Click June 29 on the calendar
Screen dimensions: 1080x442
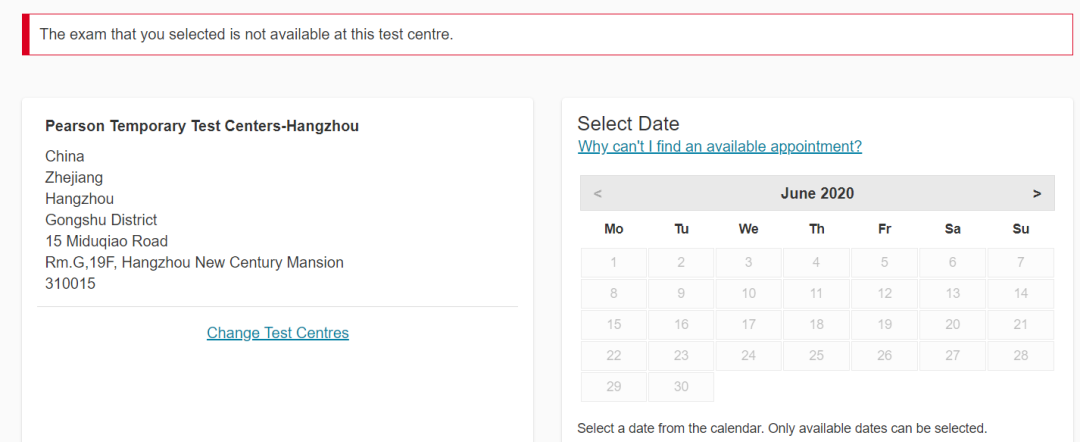[614, 387]
